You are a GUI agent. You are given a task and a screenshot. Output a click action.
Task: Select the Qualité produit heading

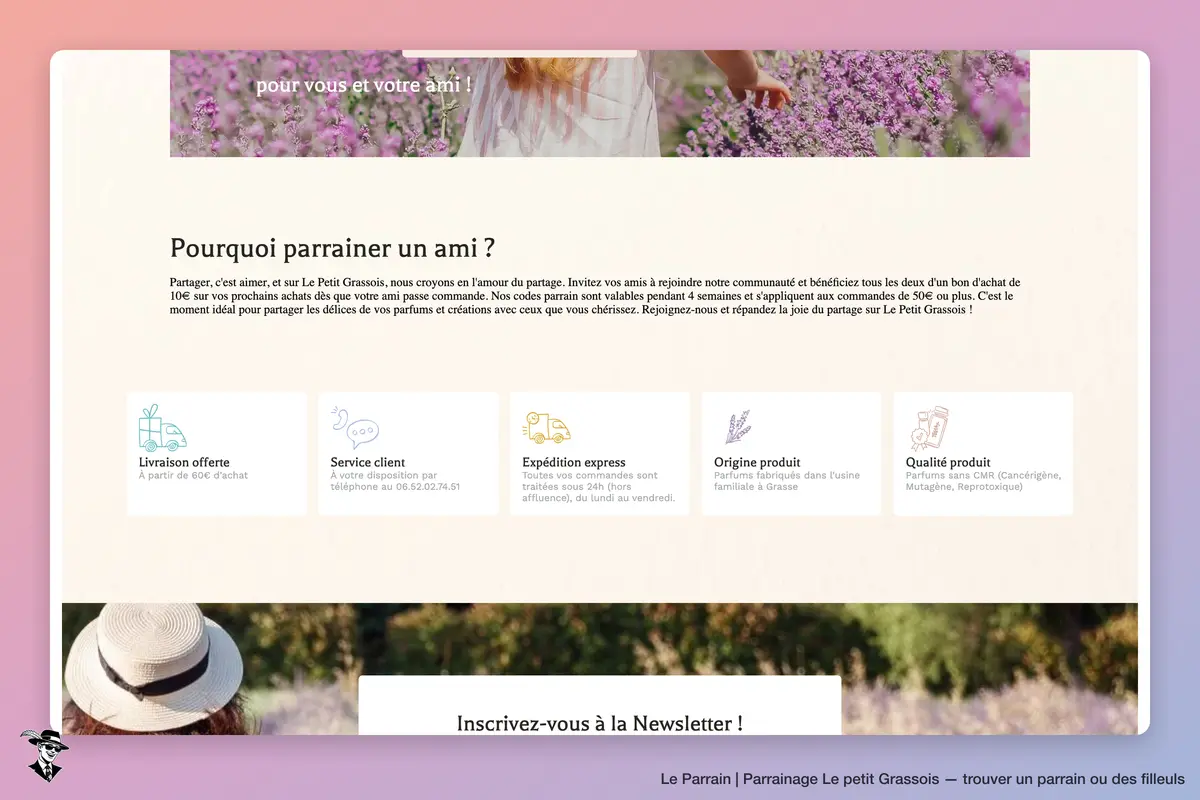tap(948, 462)
